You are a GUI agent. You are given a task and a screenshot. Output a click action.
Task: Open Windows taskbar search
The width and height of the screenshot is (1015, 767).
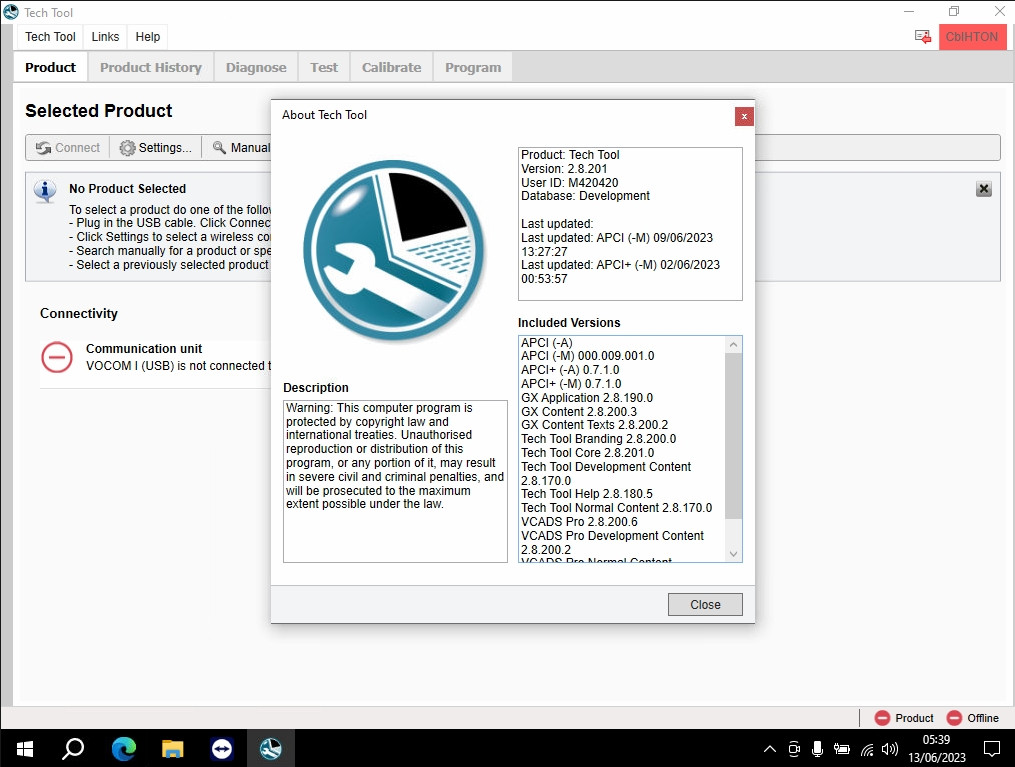73,749
